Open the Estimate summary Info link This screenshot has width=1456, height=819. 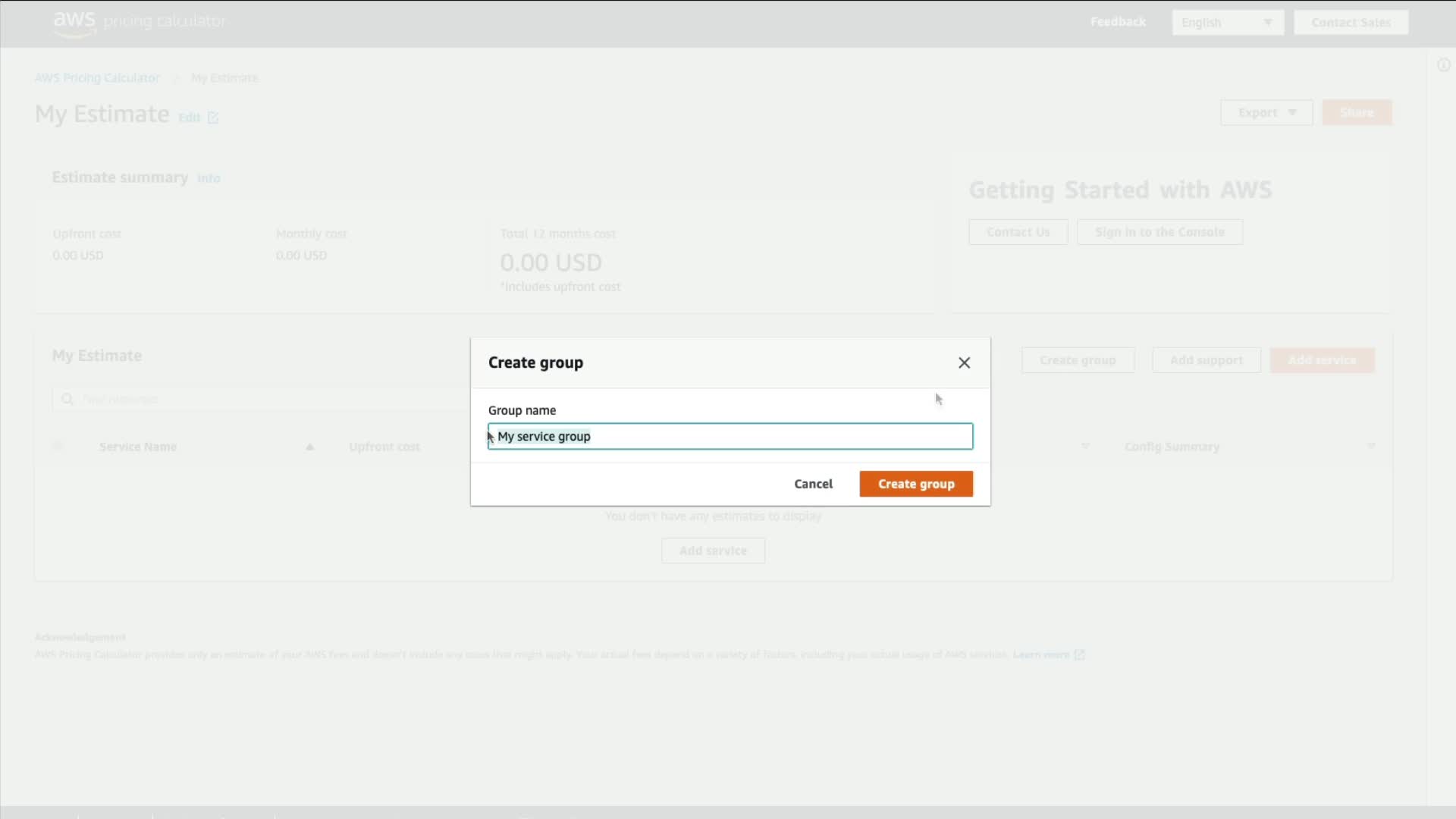[209, 178]
